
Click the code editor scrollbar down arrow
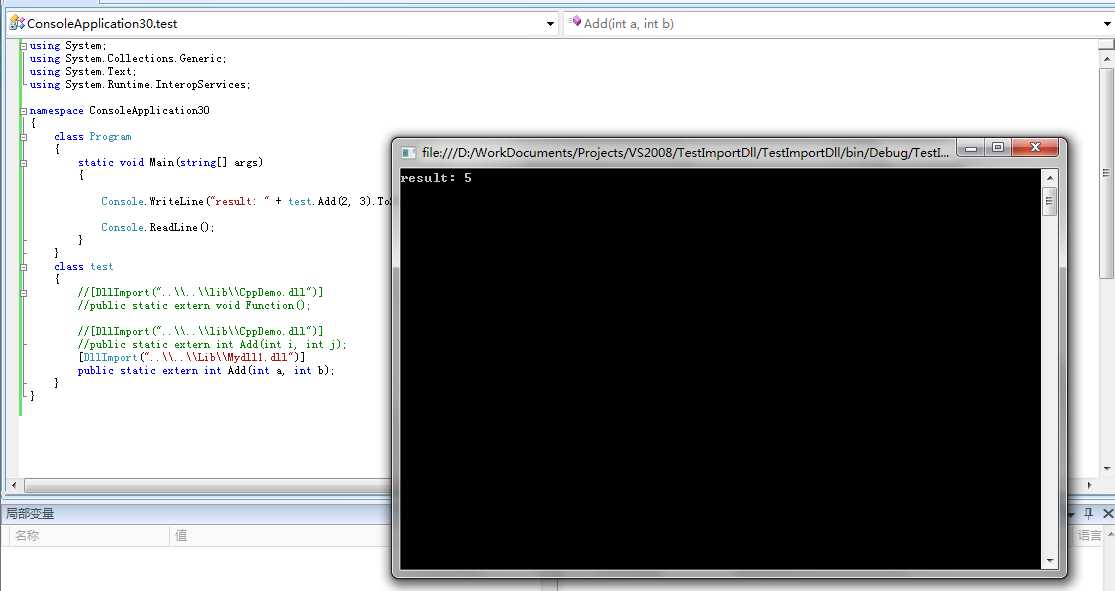click(1106, 469)
